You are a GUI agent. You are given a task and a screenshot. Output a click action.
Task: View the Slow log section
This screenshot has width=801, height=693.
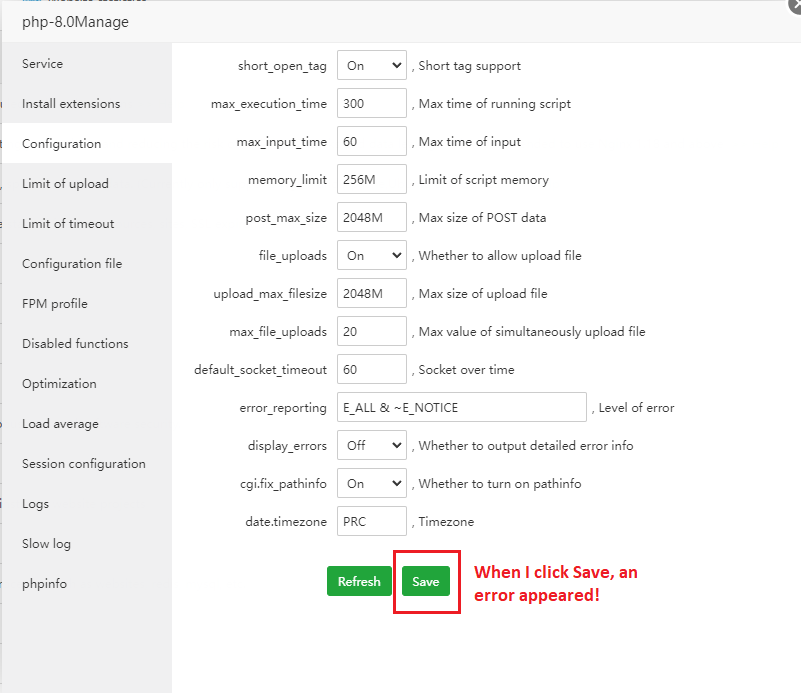47,544
